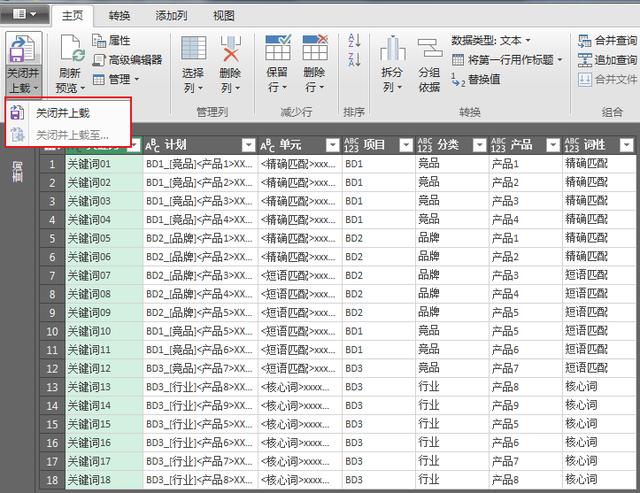Click the 删除行 remove rows icon

315,48
